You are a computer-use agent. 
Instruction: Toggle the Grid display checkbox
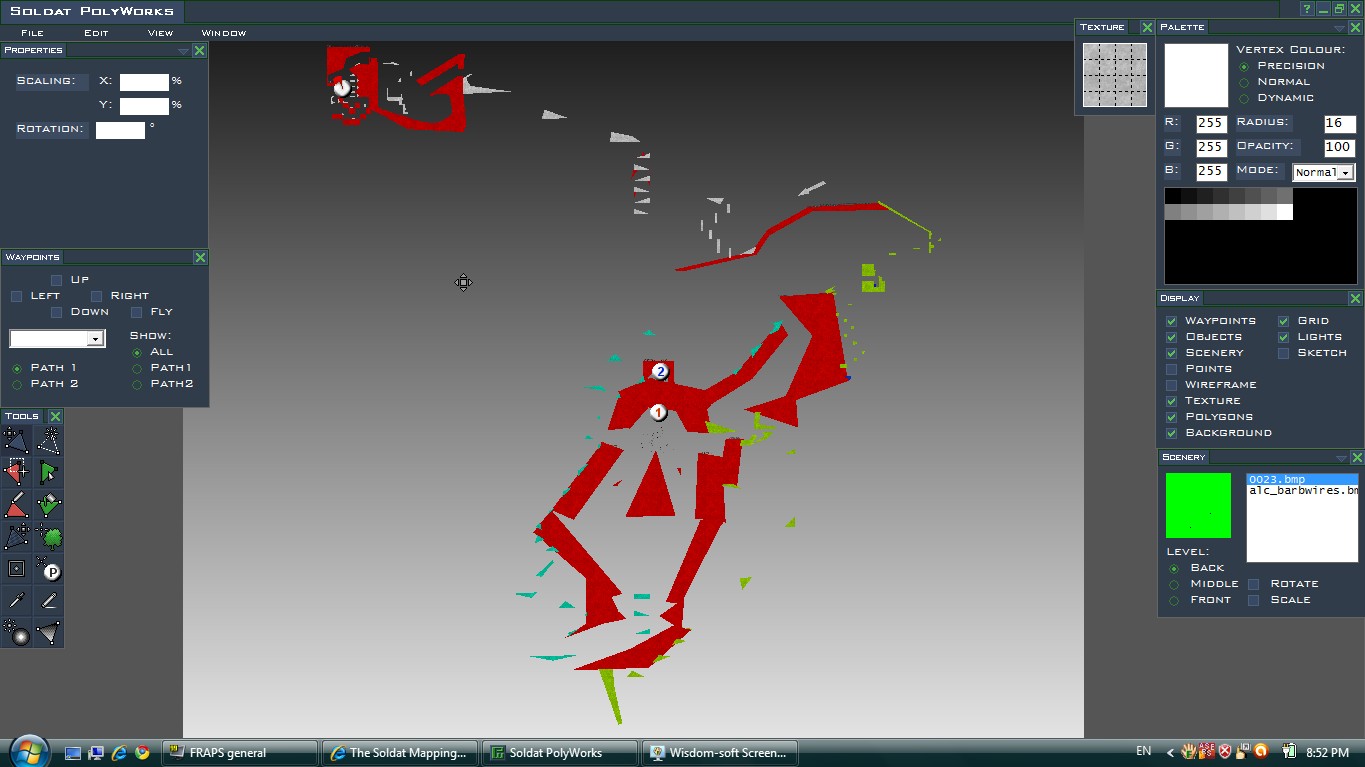coord(1284,321)
